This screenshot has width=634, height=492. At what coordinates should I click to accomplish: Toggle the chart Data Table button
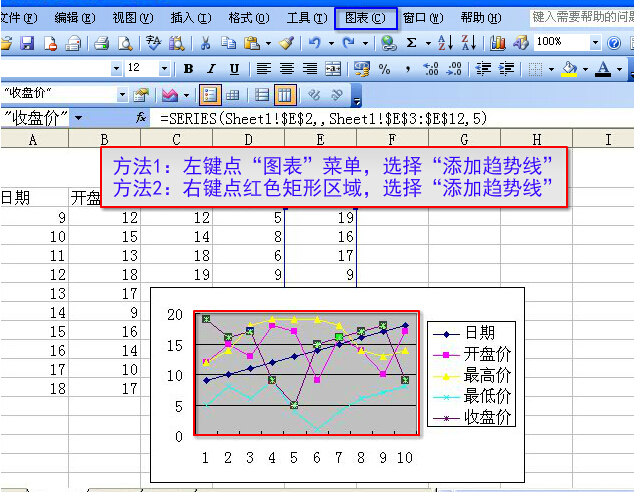click(x=232, y=95)
